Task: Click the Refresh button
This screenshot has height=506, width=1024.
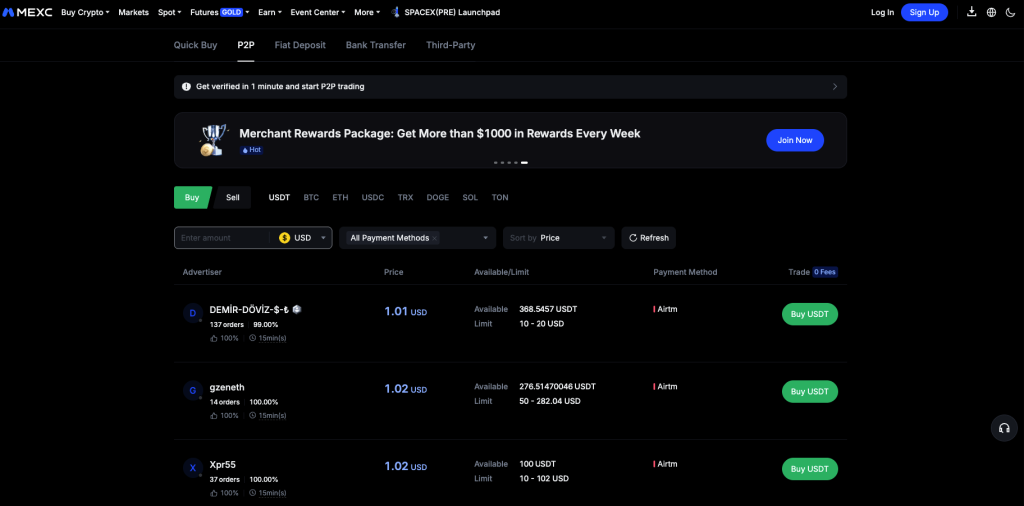Action: [x=648, y=238]
